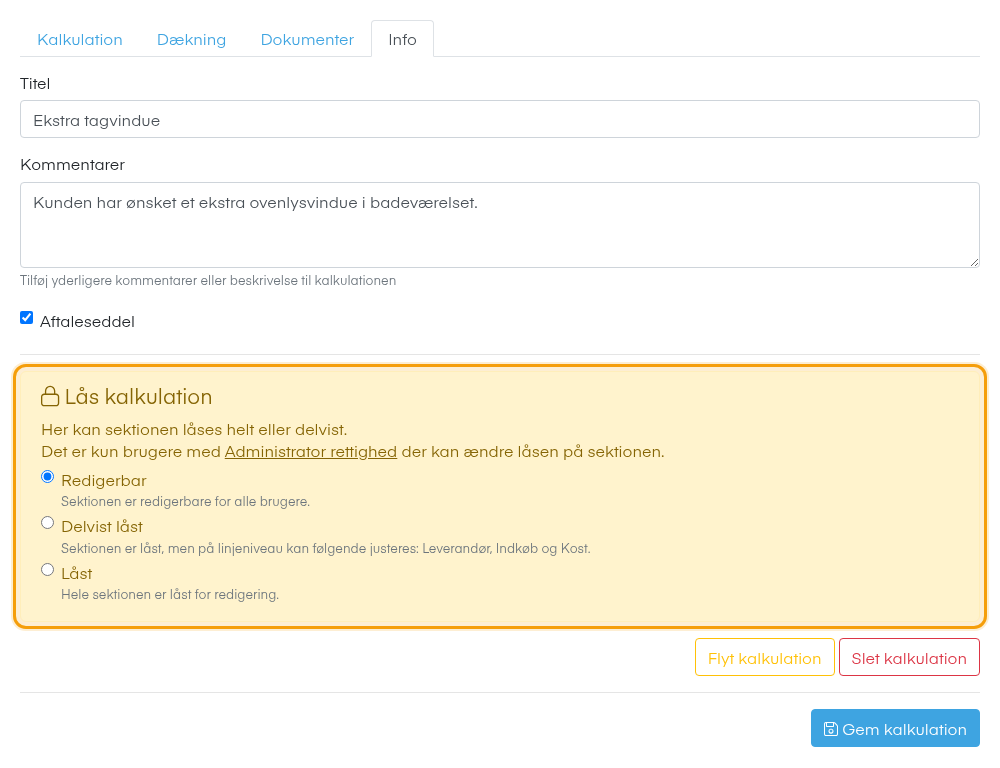Click the 'Leverandør, Indkøb og Kost' description line
The height and width of the screenshot is (768, 1000).
326,549
